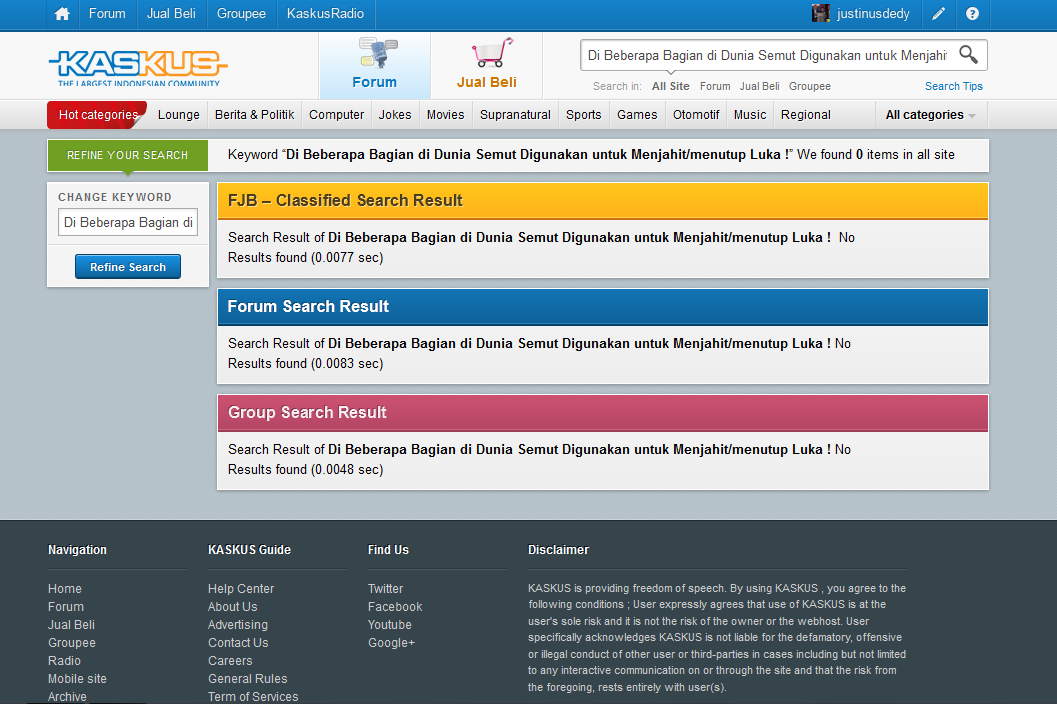
Task: Open the footer Forum link
Action: [x=66, y=607]
